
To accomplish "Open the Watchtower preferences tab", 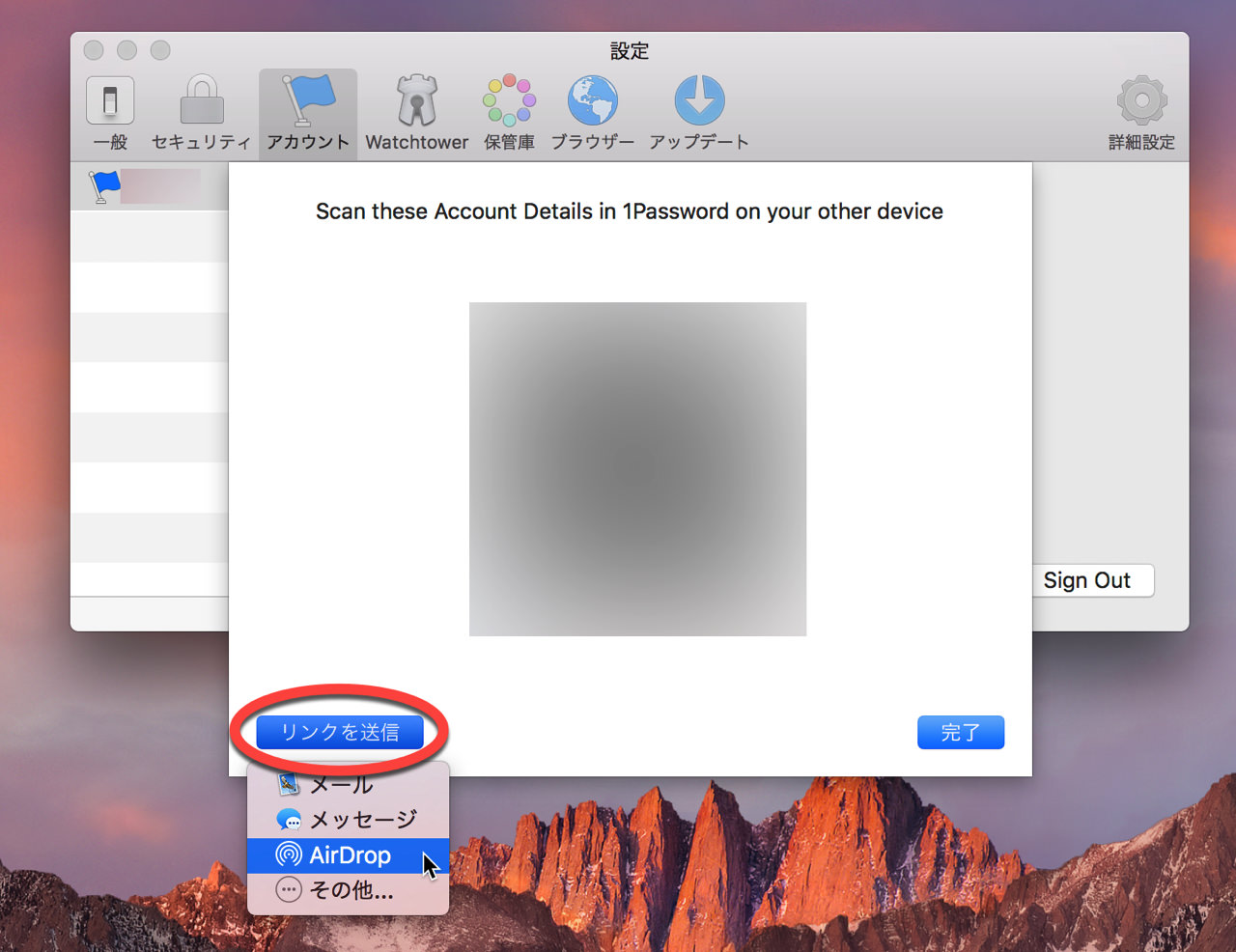I will point(417,114).
